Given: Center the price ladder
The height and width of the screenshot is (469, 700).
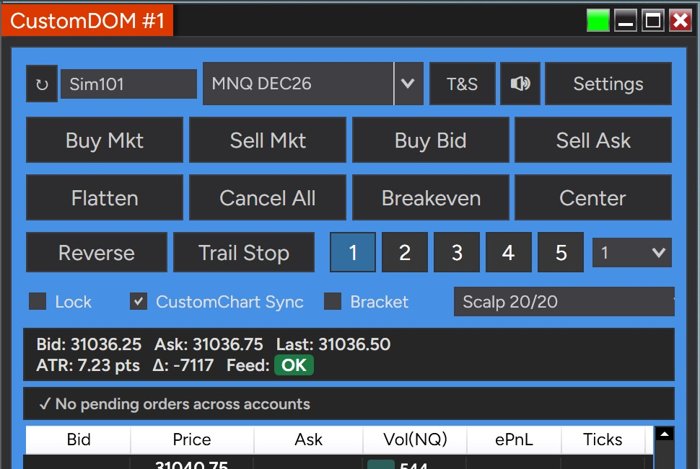Looking at the screenshot, I should point(593,198).
